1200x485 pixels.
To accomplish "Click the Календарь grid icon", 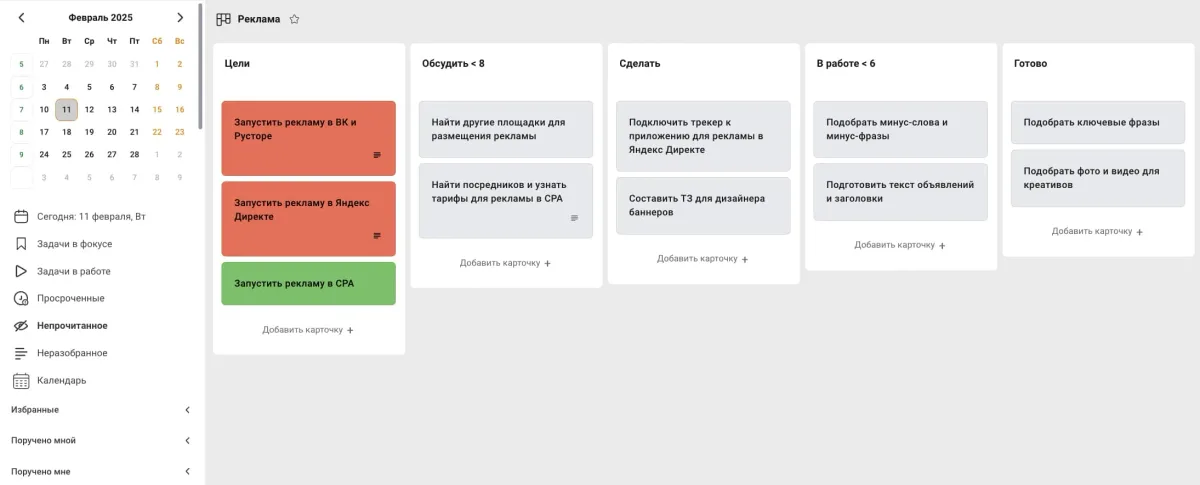I will point(20,380).
